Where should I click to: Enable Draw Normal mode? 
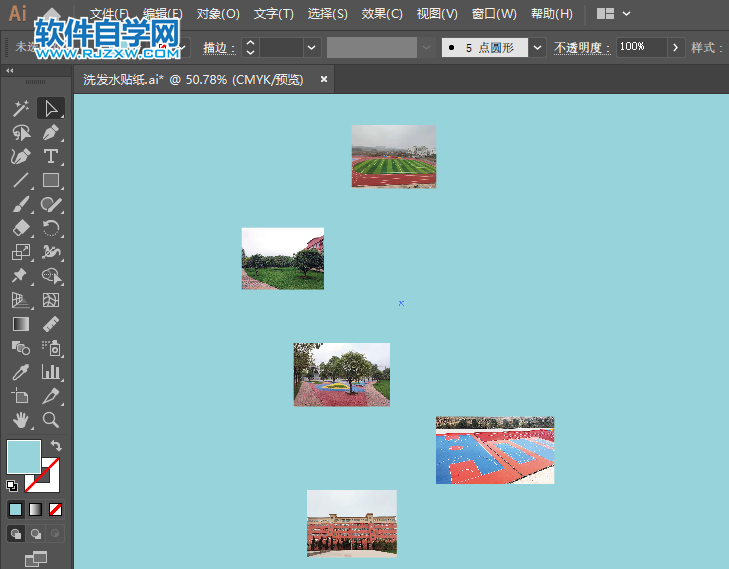pos(16,534)
